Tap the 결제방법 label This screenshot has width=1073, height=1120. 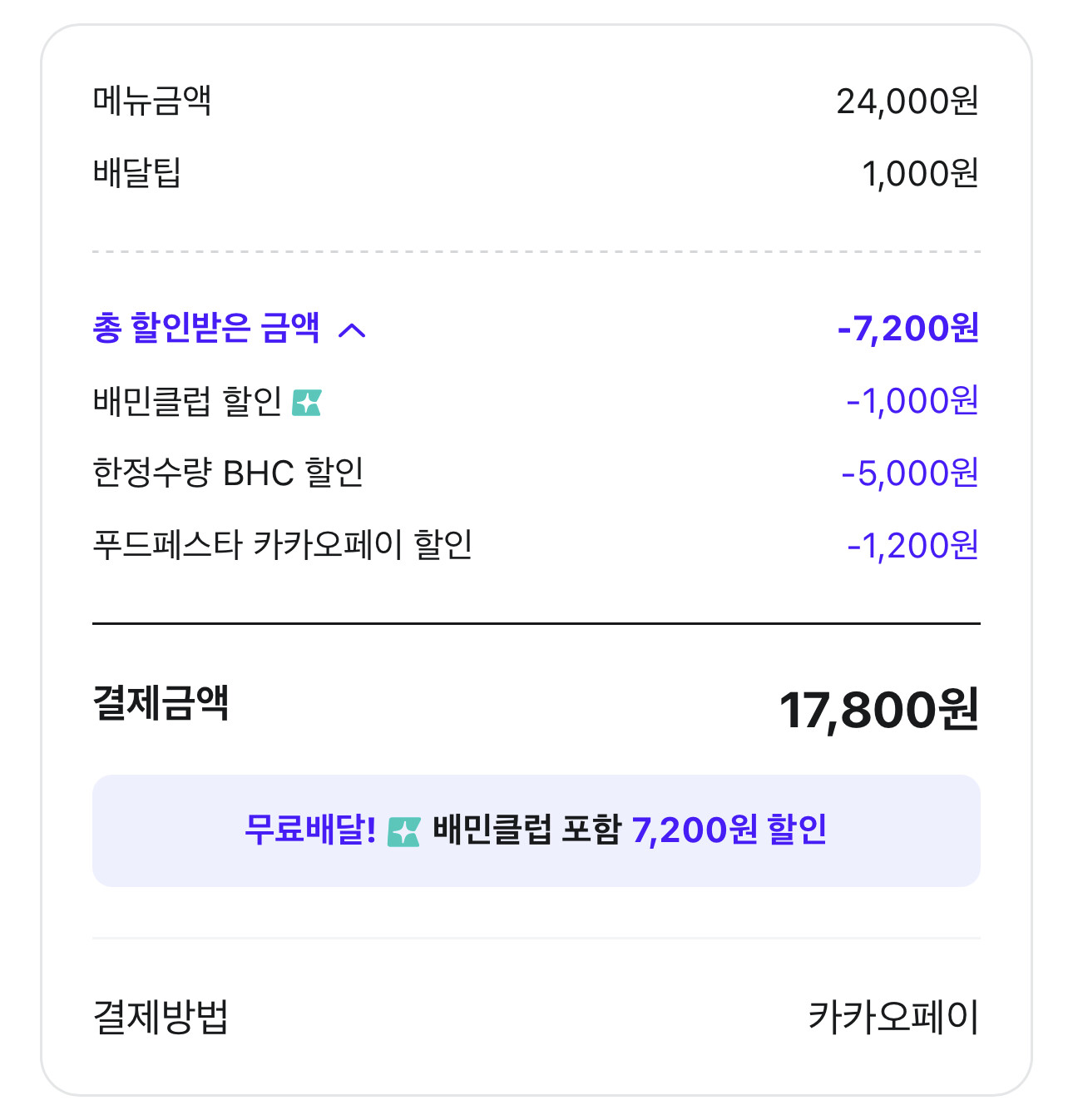point(161,1017)
